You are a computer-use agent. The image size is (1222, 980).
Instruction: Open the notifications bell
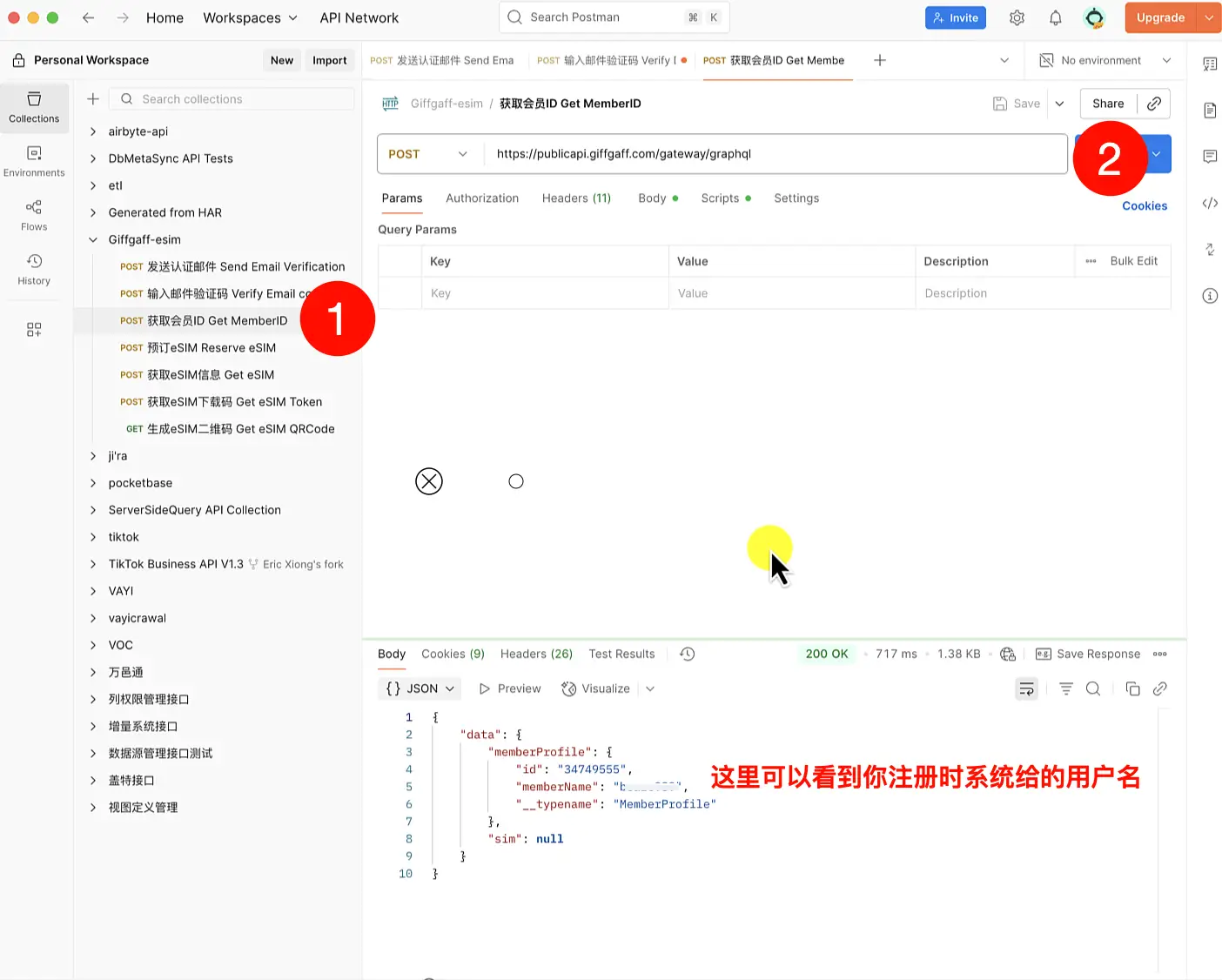(x=1055, y=17)
